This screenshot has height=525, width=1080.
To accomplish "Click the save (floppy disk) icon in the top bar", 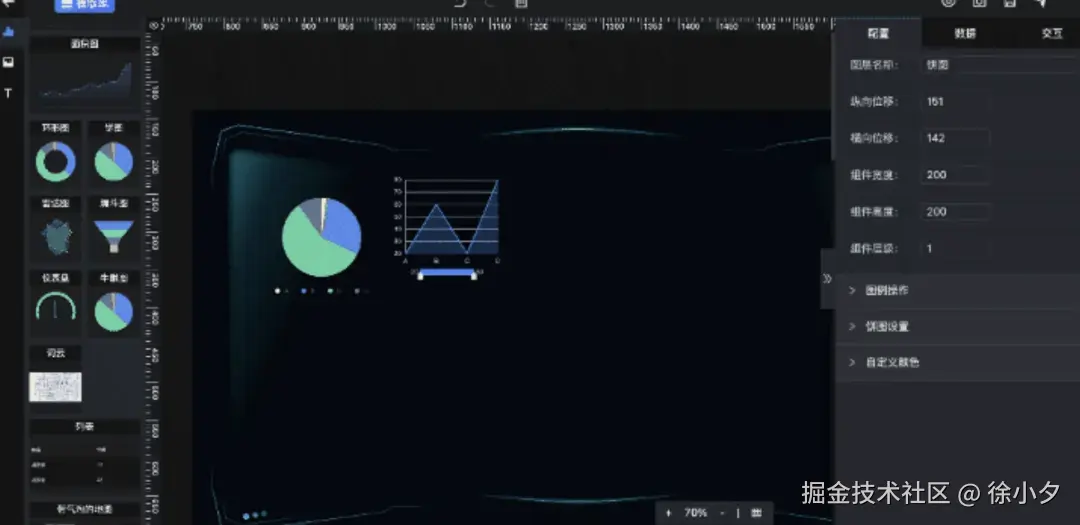I will [x=1010, y=3].
